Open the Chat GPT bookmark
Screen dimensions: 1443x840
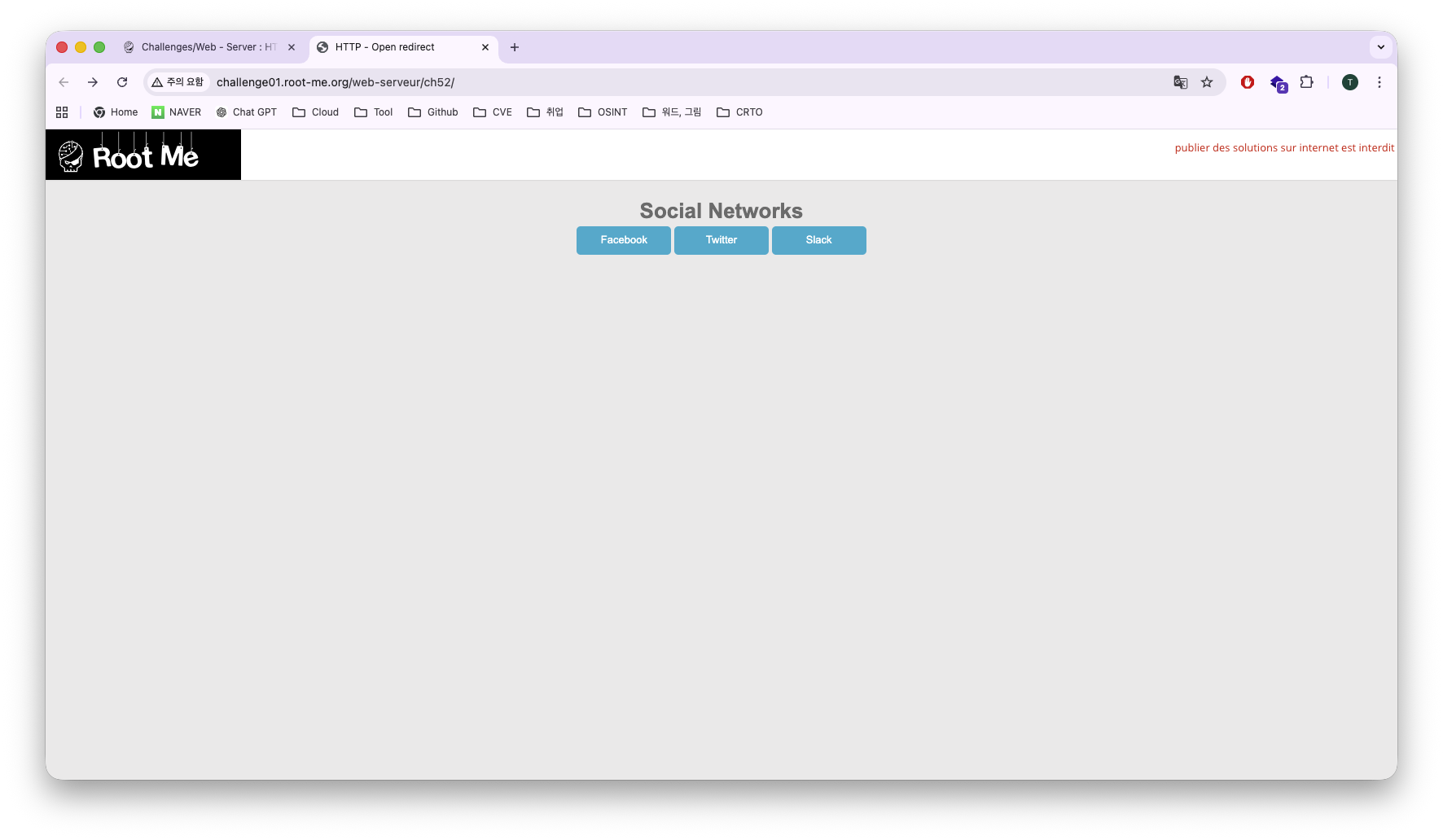coord(246,112)
